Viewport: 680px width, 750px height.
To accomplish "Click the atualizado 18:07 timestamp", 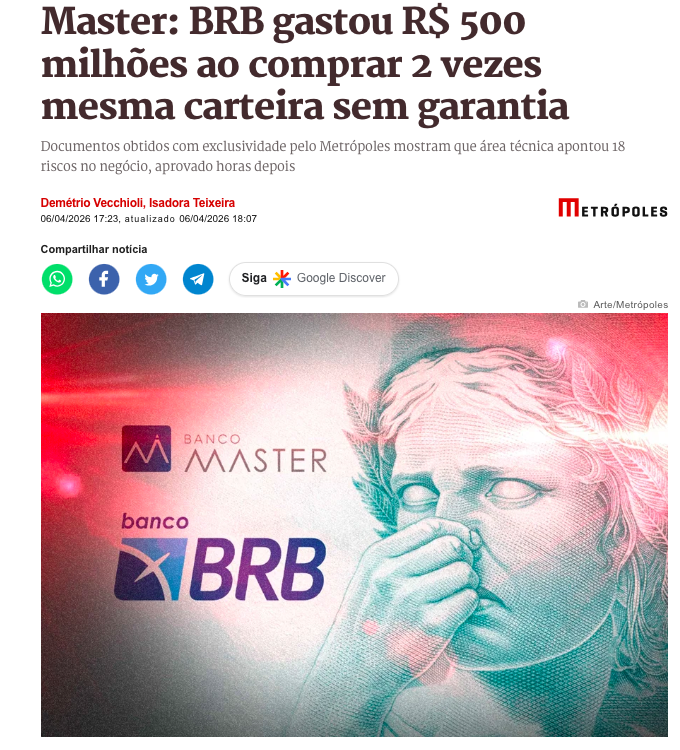I will [x=191, y=219].
